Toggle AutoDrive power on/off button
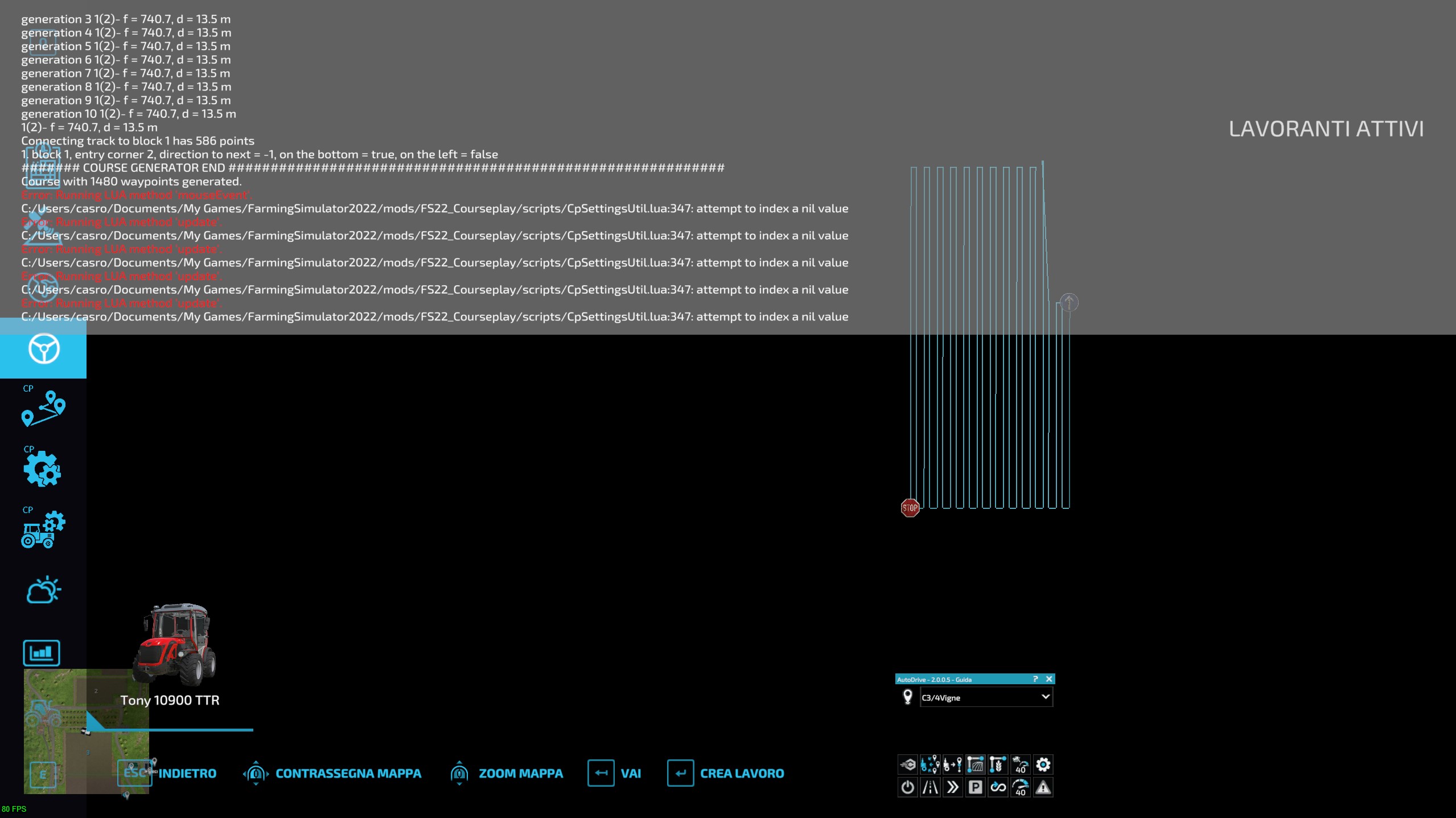This screenshot has width=1456, height=818. point(908,787)
